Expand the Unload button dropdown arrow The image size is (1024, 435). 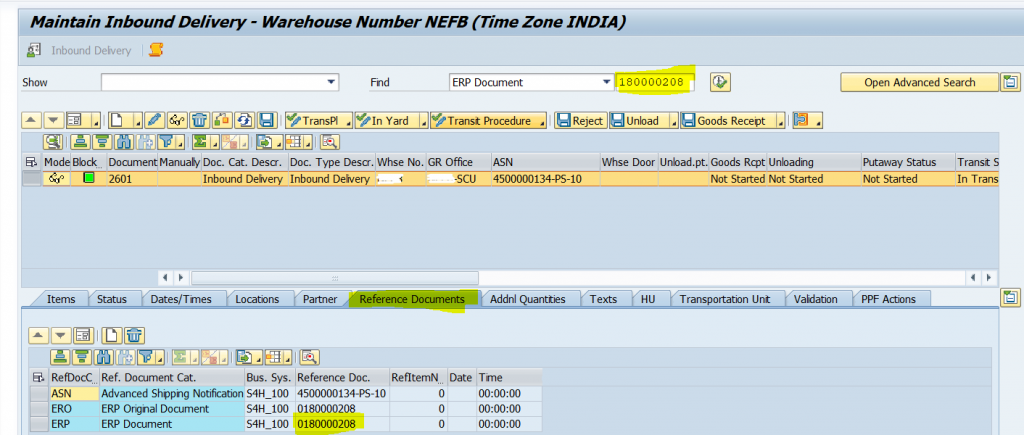pos(673,122)
